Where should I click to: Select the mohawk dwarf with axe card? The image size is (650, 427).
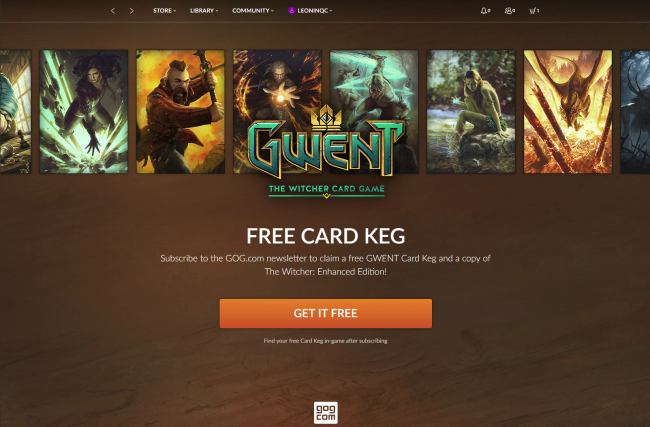coord(180,112)
